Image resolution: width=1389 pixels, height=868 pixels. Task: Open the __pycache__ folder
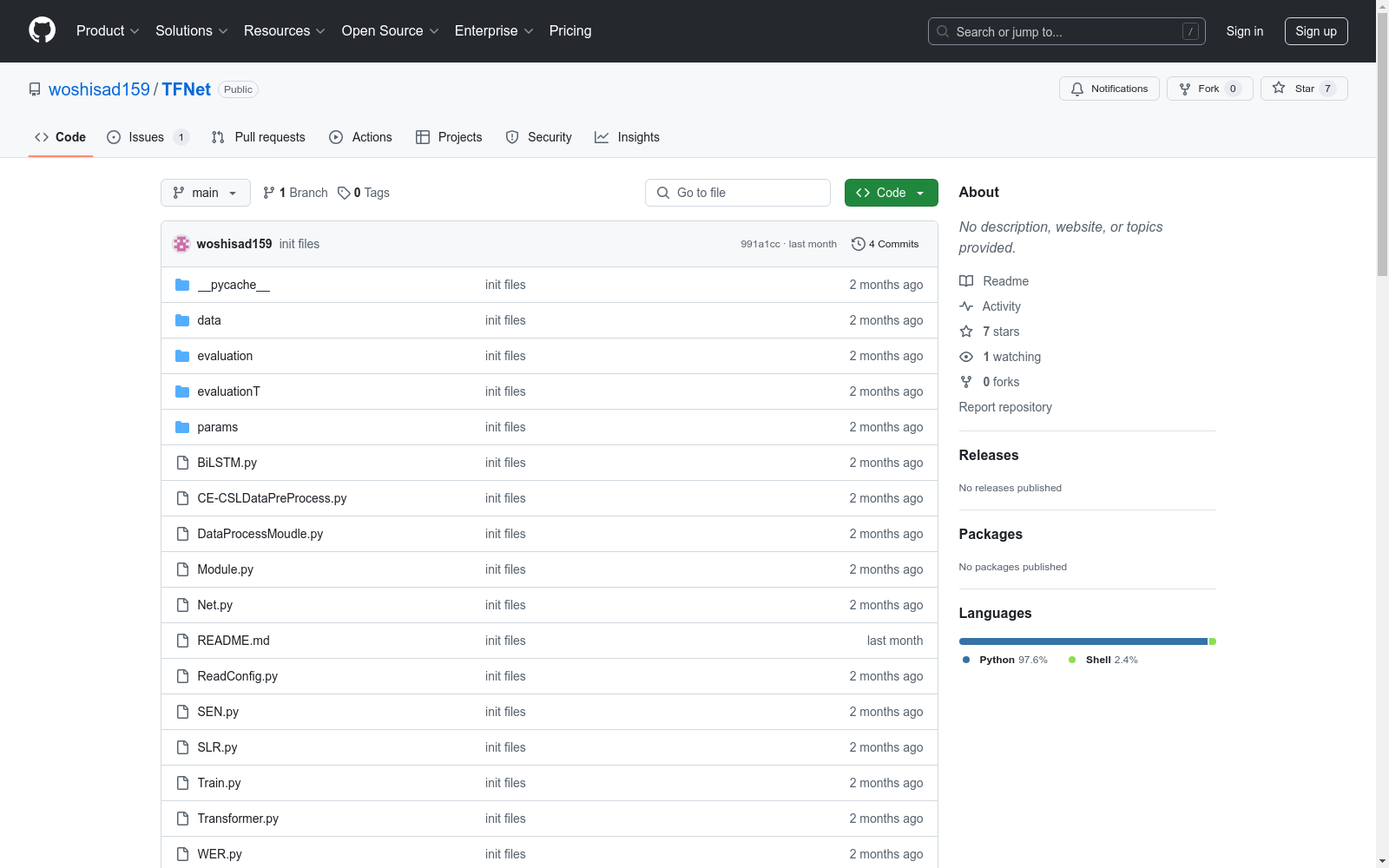pyautogui.click(x=233, y=285)
